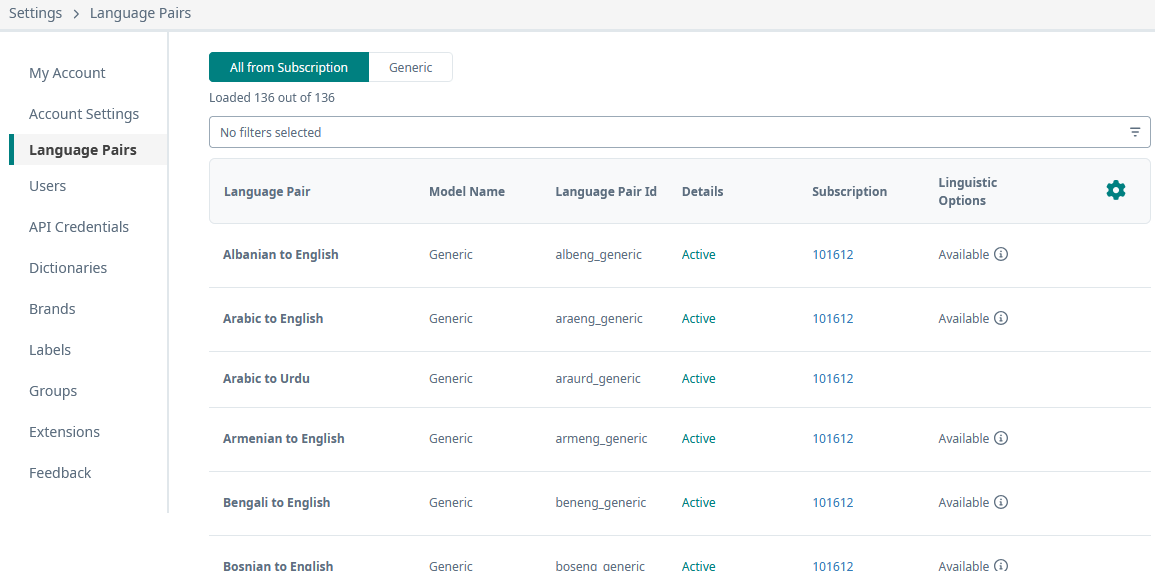Viewport: 1155px width, 571px height.
Task: Click the filter icon in filter bar
Action: [1135, 132]
